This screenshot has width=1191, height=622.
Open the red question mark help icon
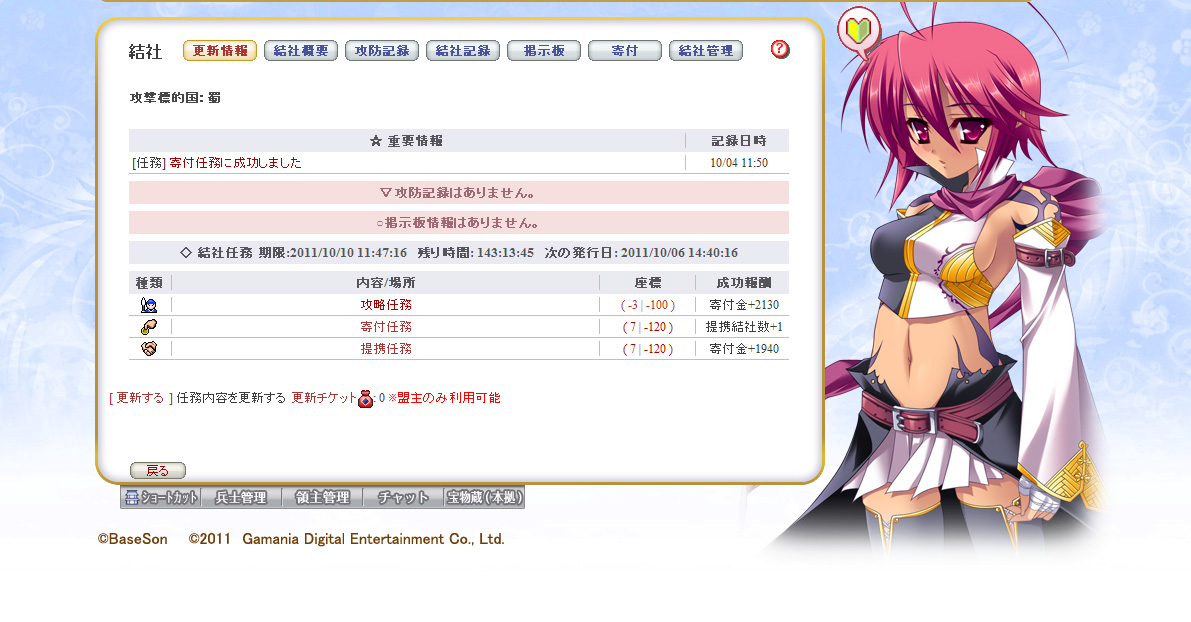click(x=780, y=49)
